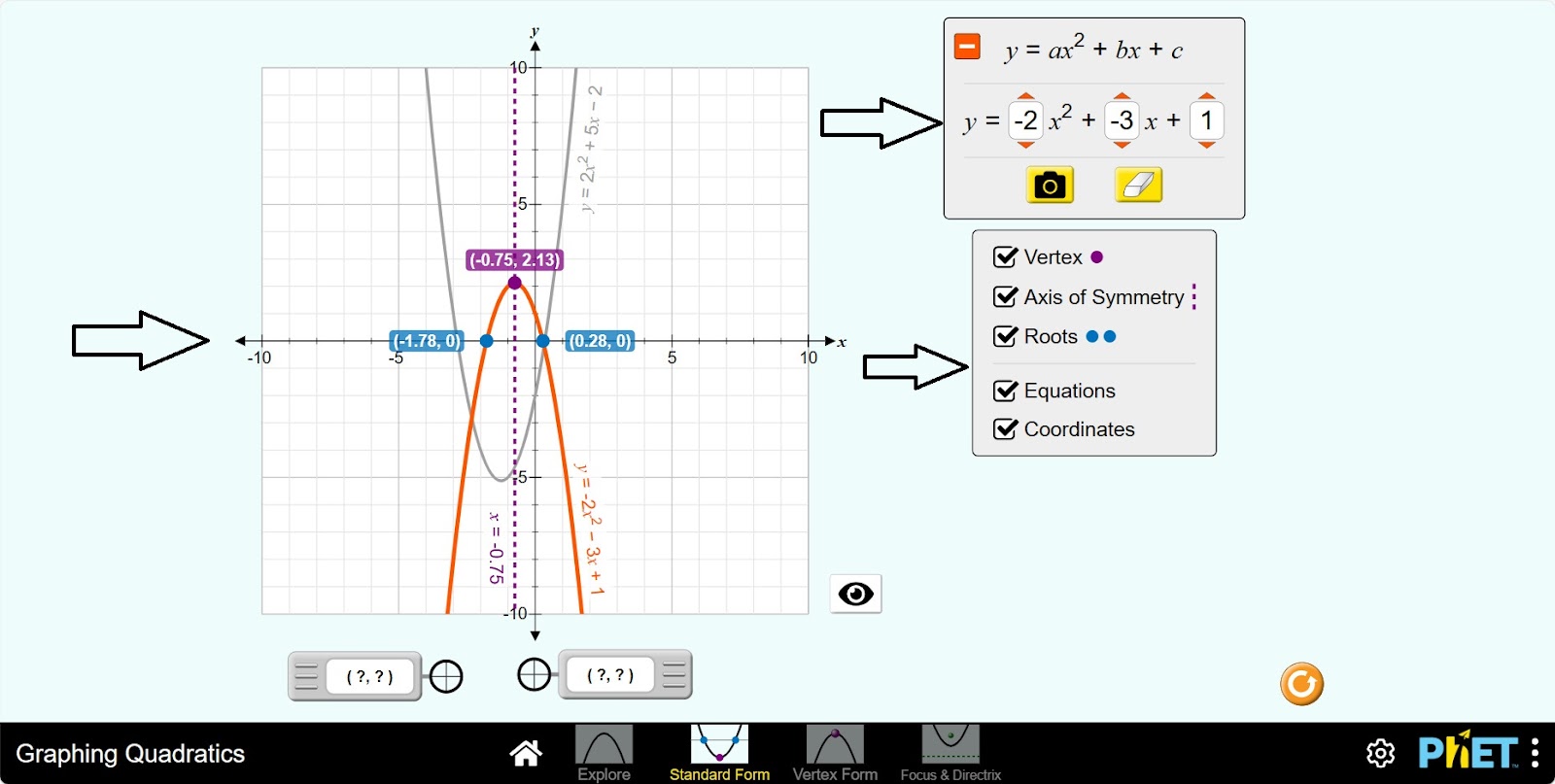Image resolution: width=1555 pixels, height=784 pixels.
Task: Switch to the Vertex Form screen
Action: 835,753
